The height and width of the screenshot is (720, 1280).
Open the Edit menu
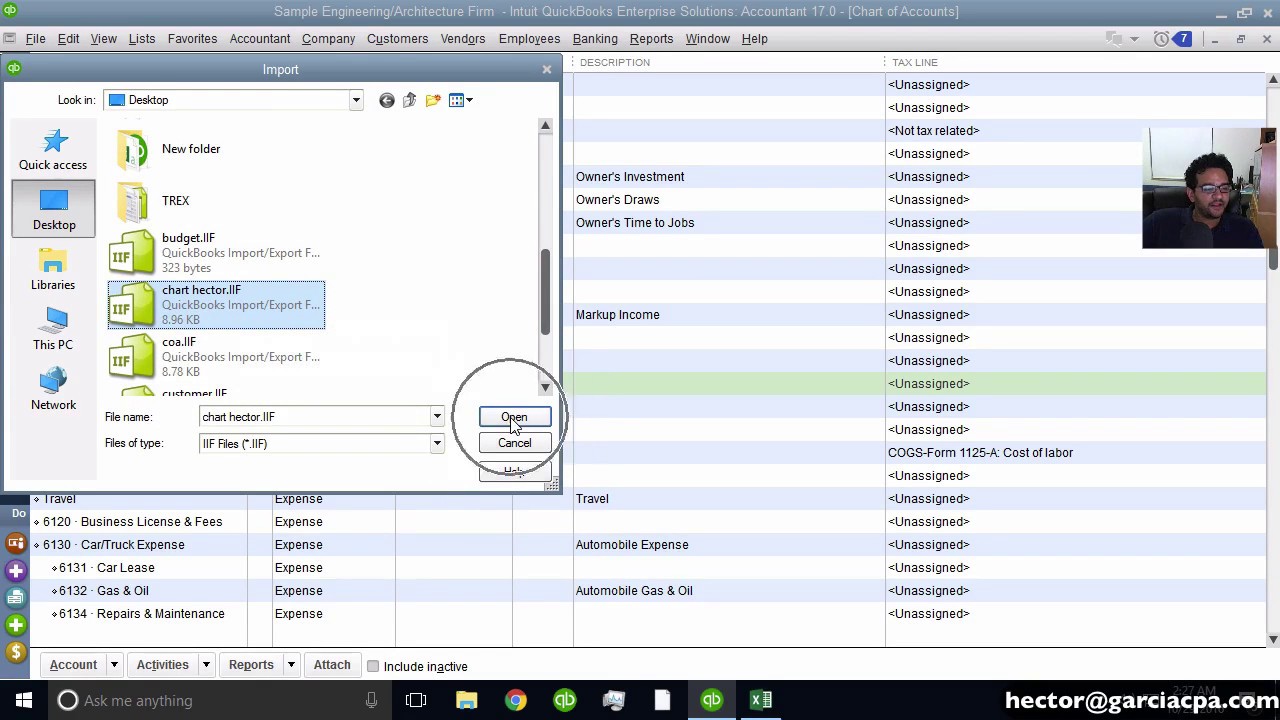68,39
